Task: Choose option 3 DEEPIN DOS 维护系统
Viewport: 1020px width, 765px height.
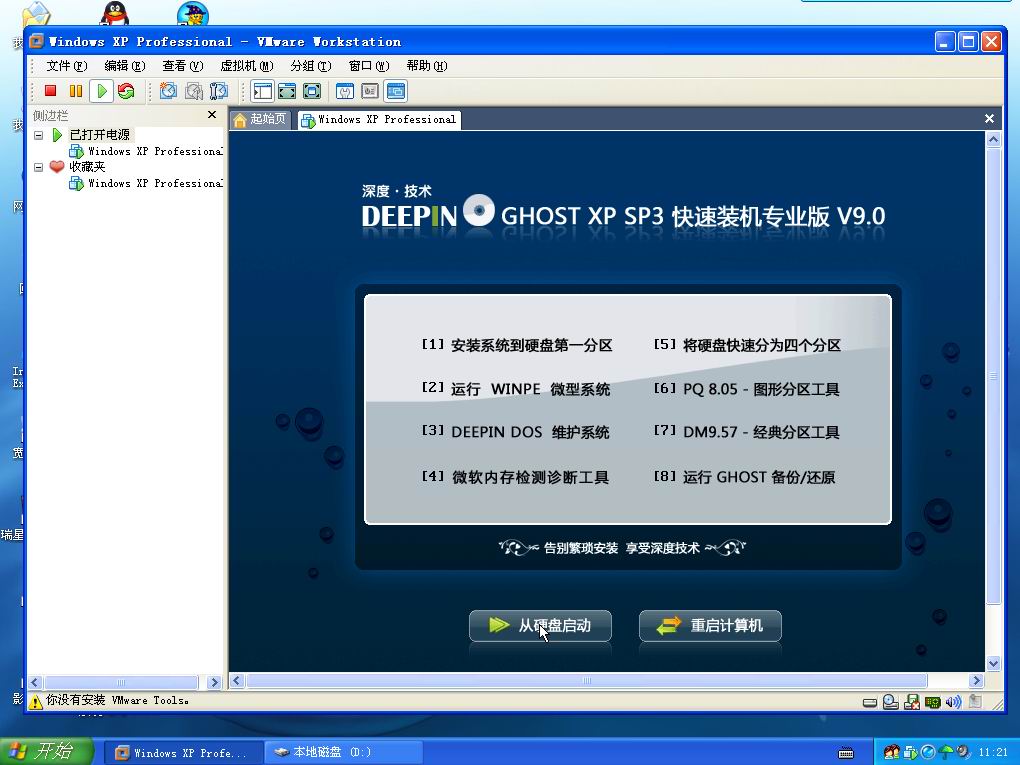Action: (x=515, y=432)
